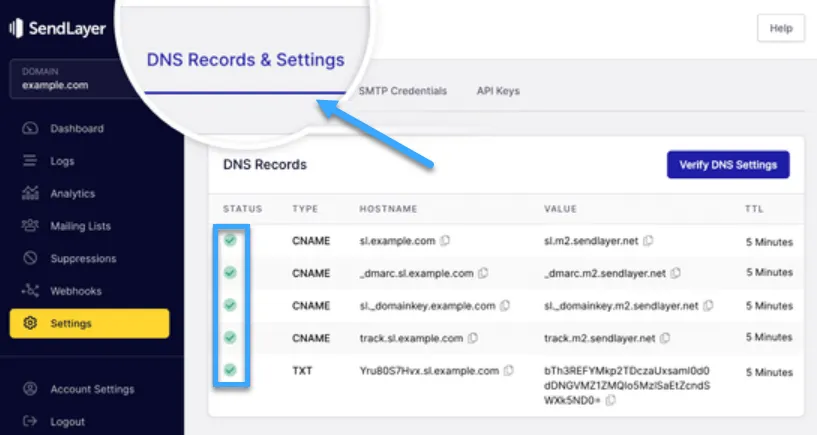Copy value track.m2.sendlayer.net
This screenshot has width=817, height=435.
click(665, 338)
